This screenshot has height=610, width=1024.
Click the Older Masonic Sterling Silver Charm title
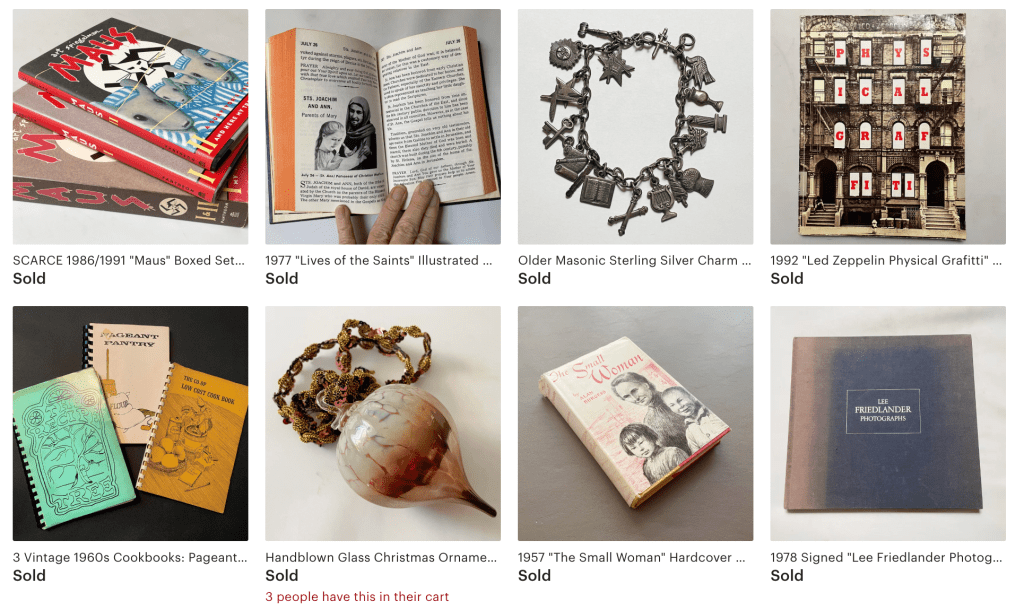(635, 260)
